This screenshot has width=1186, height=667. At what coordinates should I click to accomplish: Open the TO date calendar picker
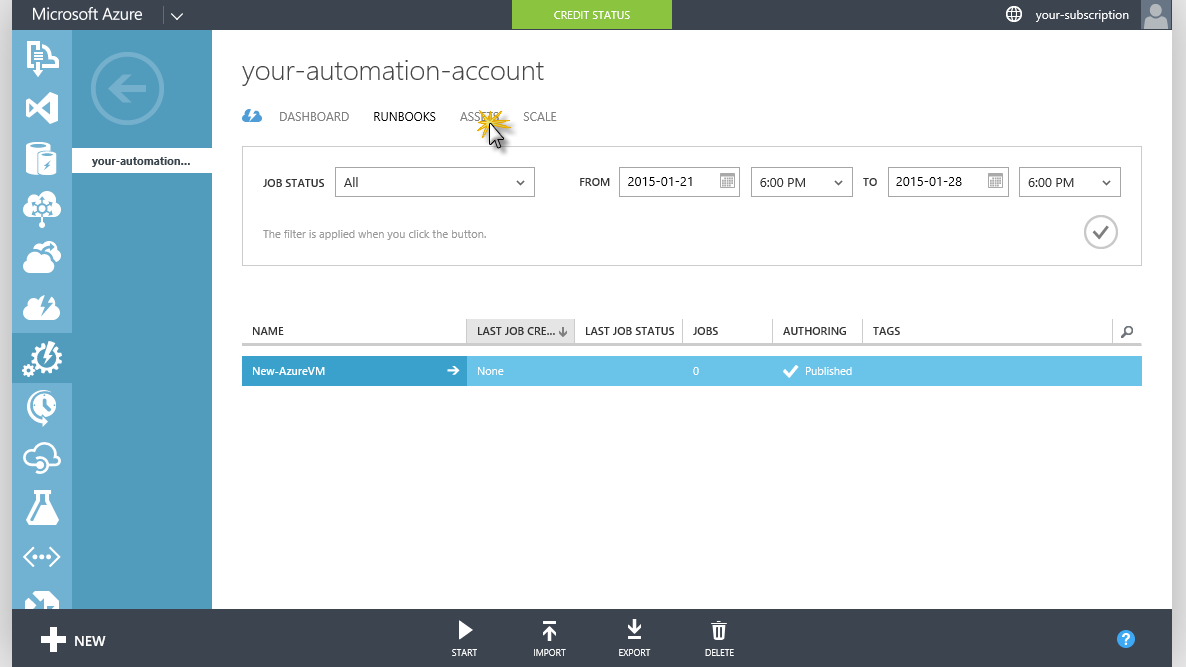[x=995, y=181]
